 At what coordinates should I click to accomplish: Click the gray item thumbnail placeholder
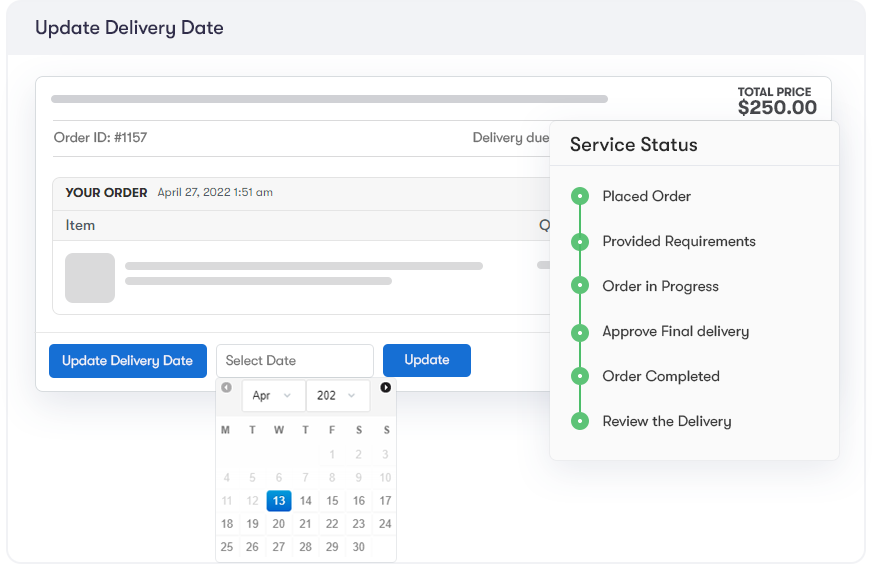point(90,278)
